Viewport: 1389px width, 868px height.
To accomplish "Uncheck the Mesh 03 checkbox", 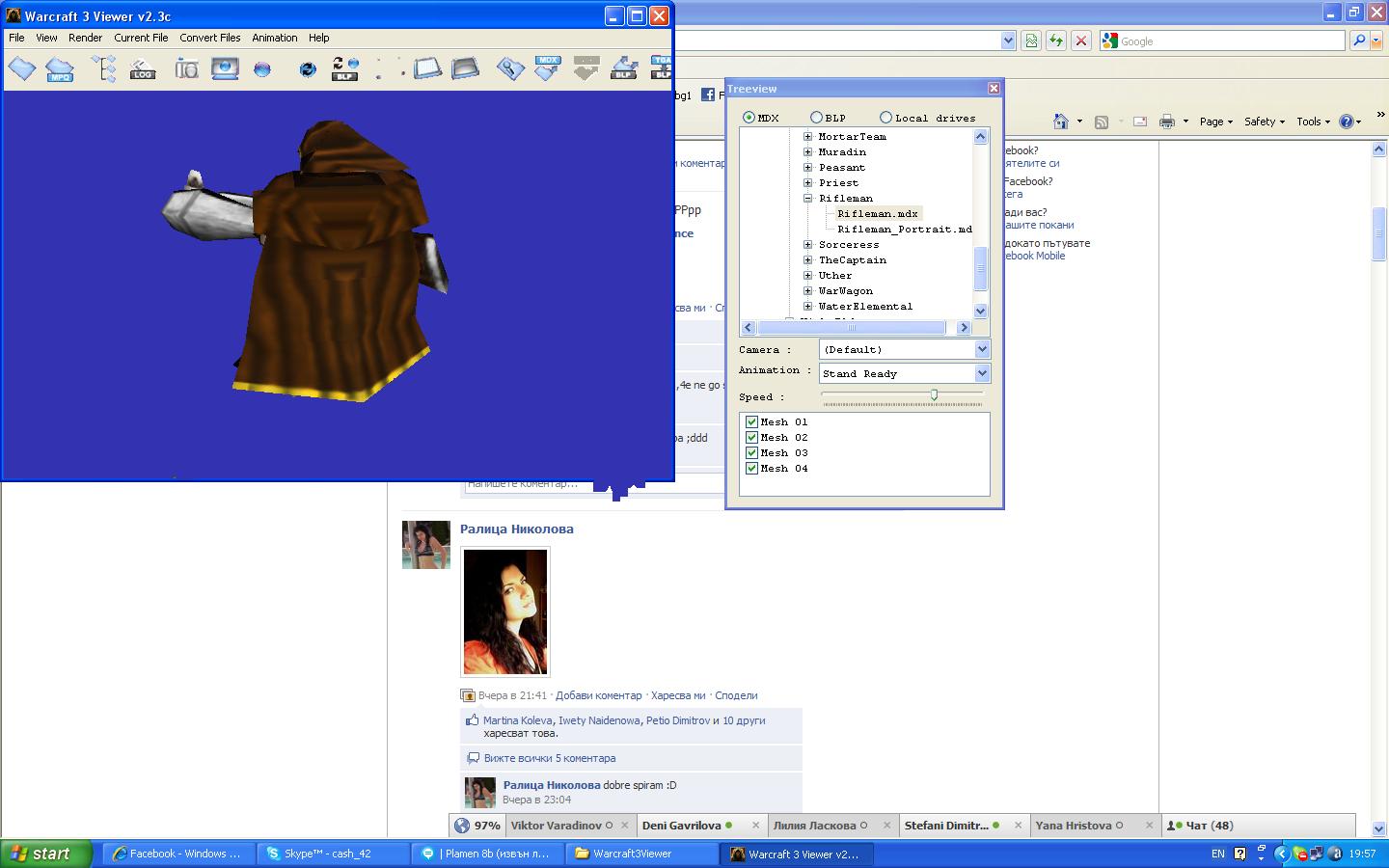I will click(x=752, y=452).
